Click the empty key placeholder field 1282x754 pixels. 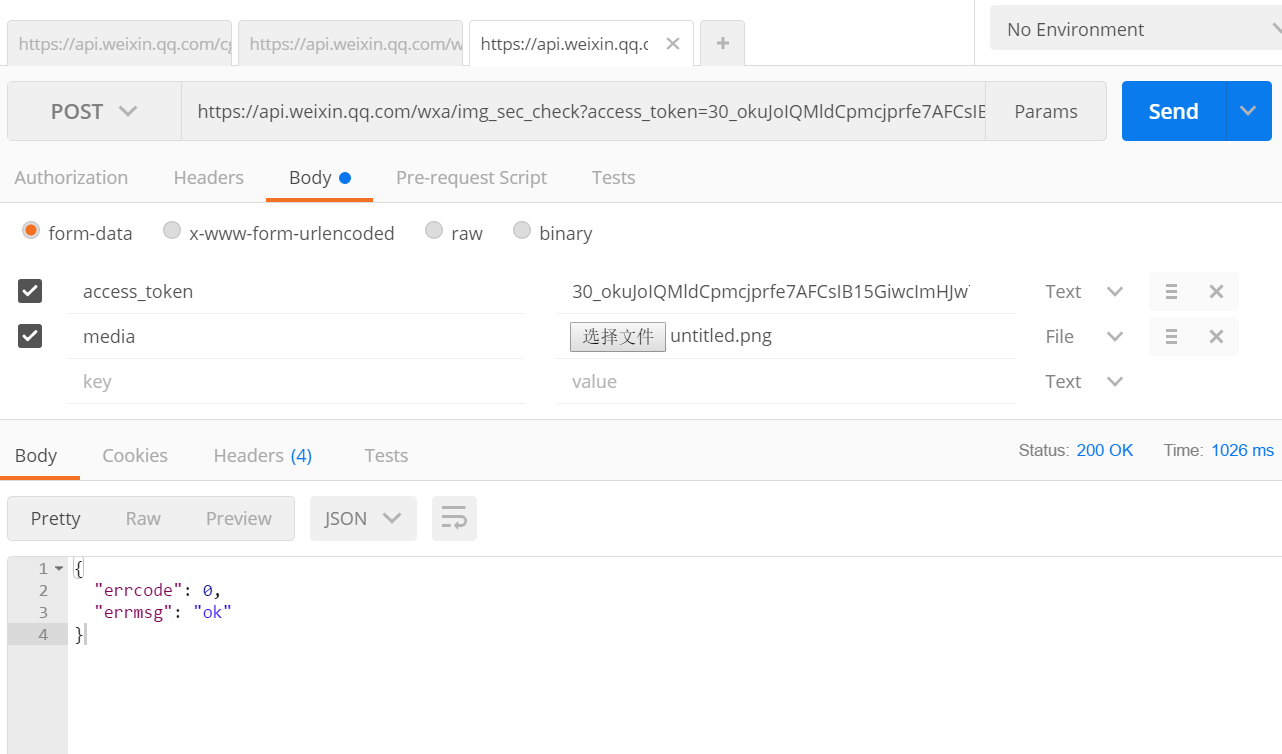point(297,382)
